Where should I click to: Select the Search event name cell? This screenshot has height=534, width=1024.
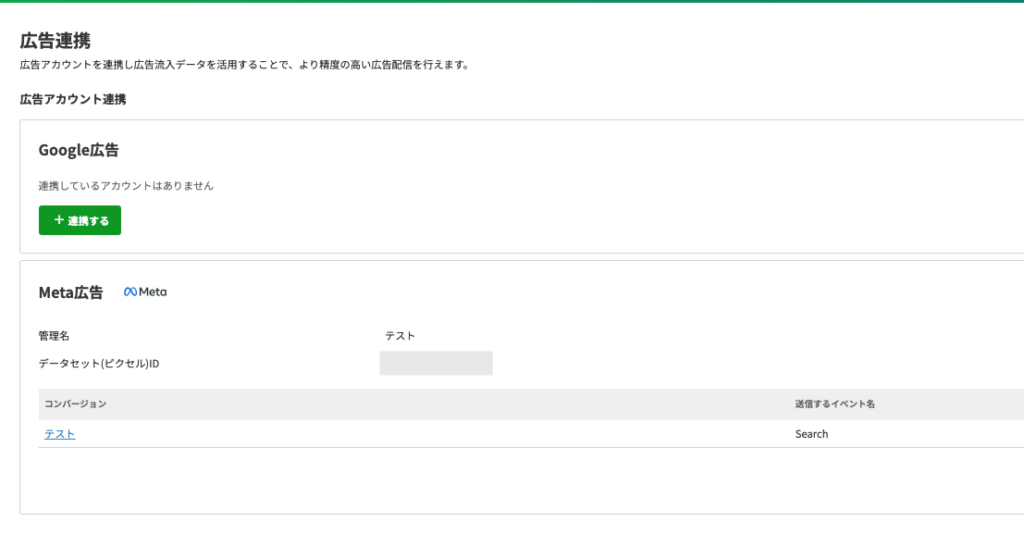[811, 434]
